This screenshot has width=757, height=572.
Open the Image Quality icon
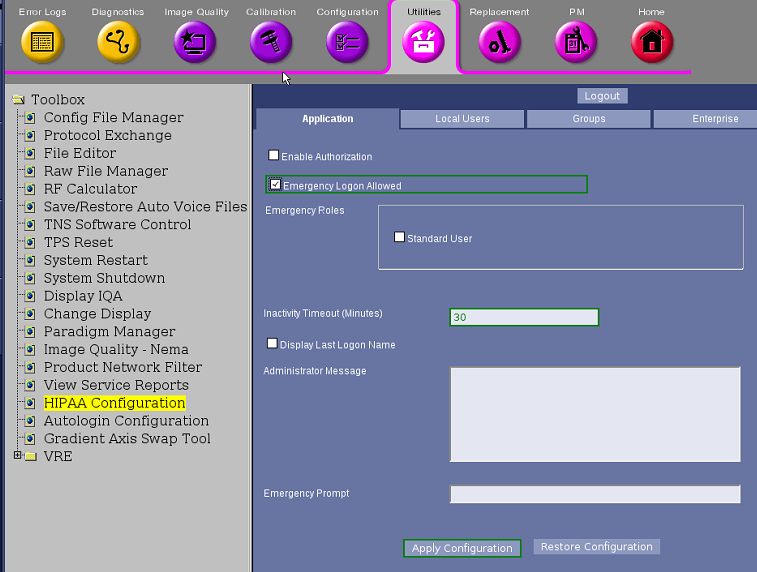[x=194, y=42]
